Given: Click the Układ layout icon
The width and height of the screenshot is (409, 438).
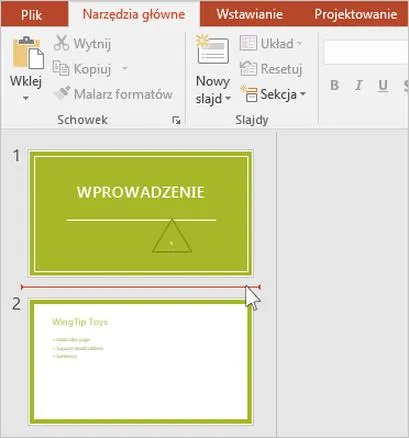Looking at the screenshot, I should (x=248, y=43).
